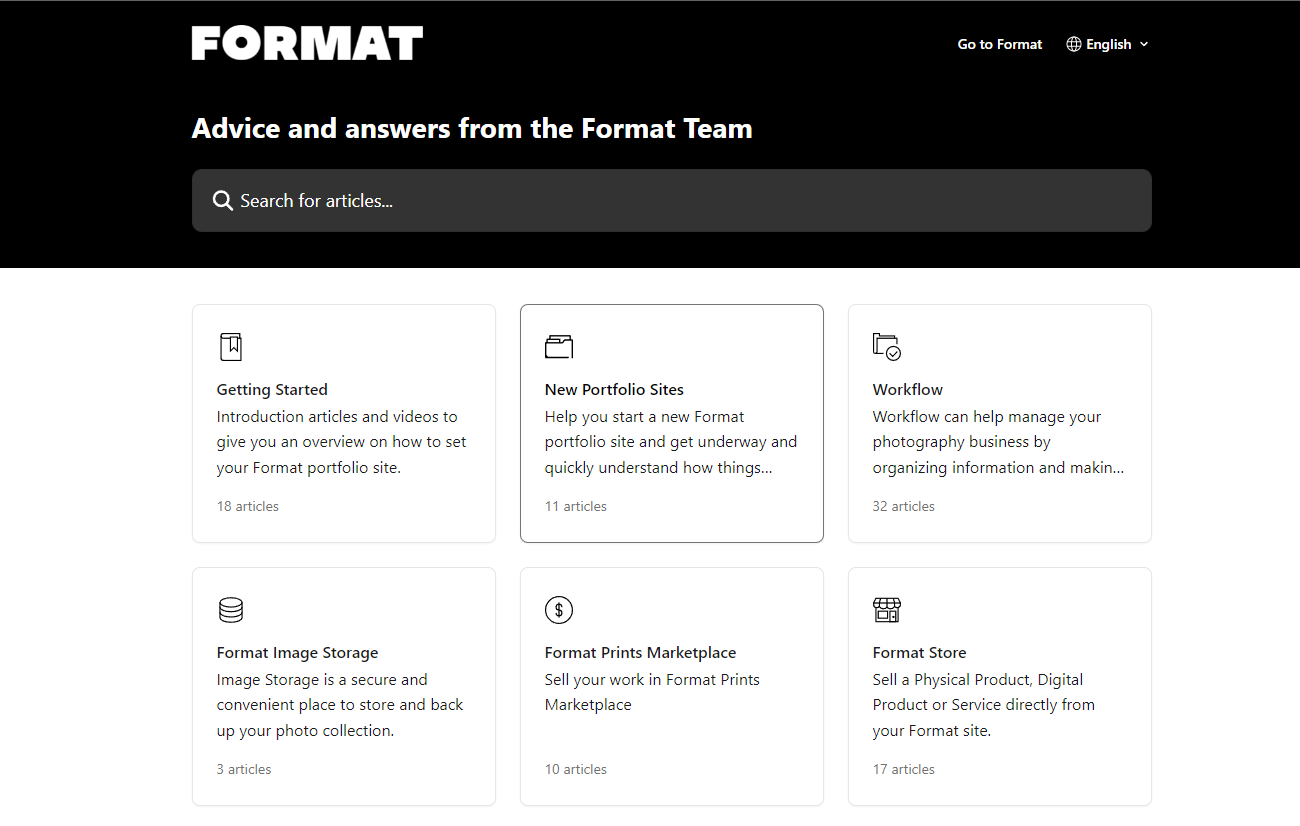
Task: Click the Format Store shop icon
Action: pyautogui.click(x=887, y=610)
